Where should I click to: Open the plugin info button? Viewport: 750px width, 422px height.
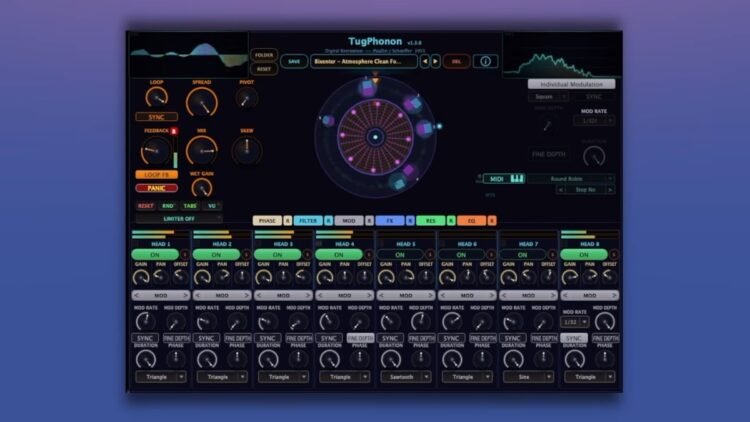pos(485,61)
